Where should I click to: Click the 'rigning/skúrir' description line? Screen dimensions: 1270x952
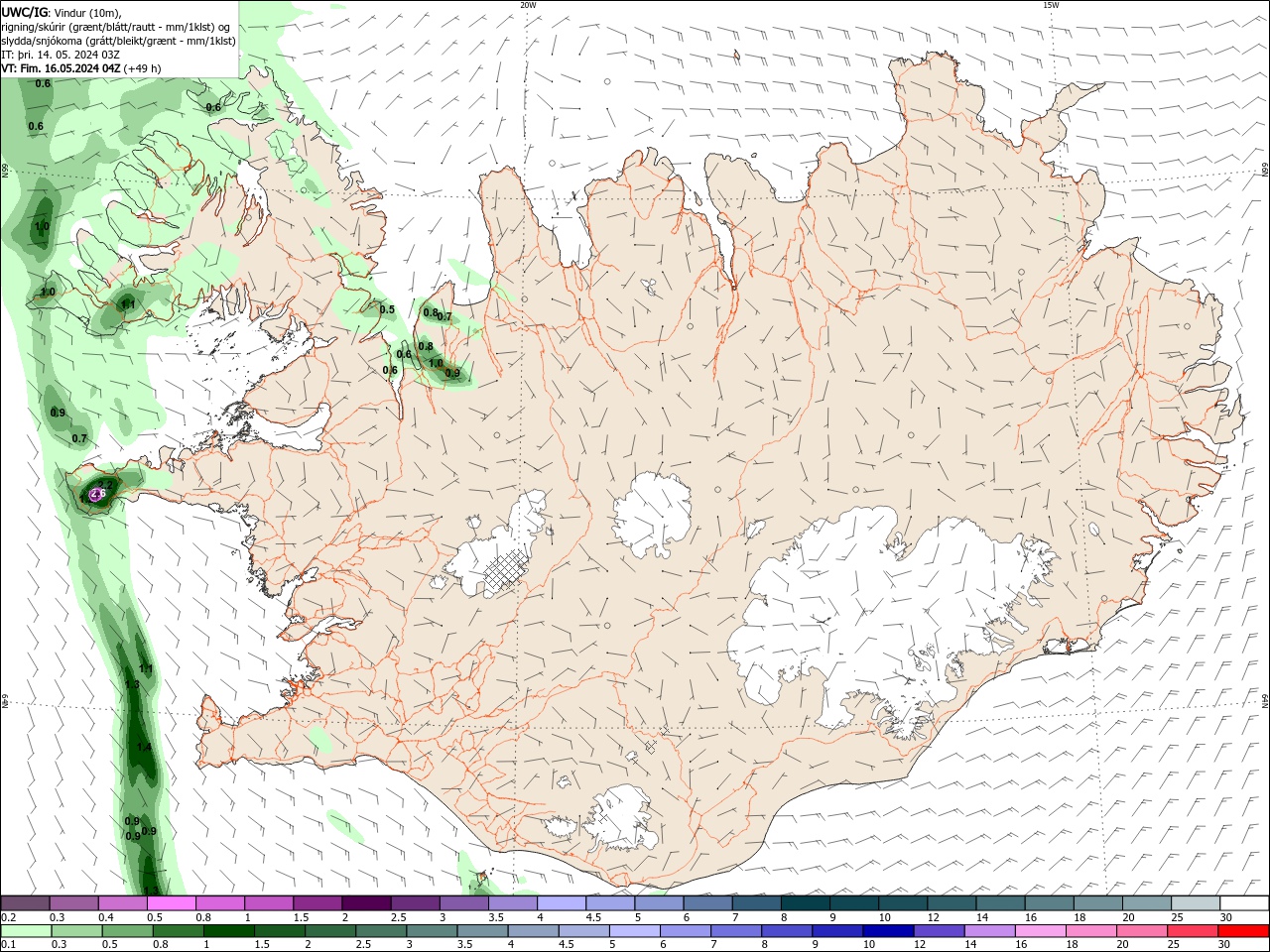(116, 27)
